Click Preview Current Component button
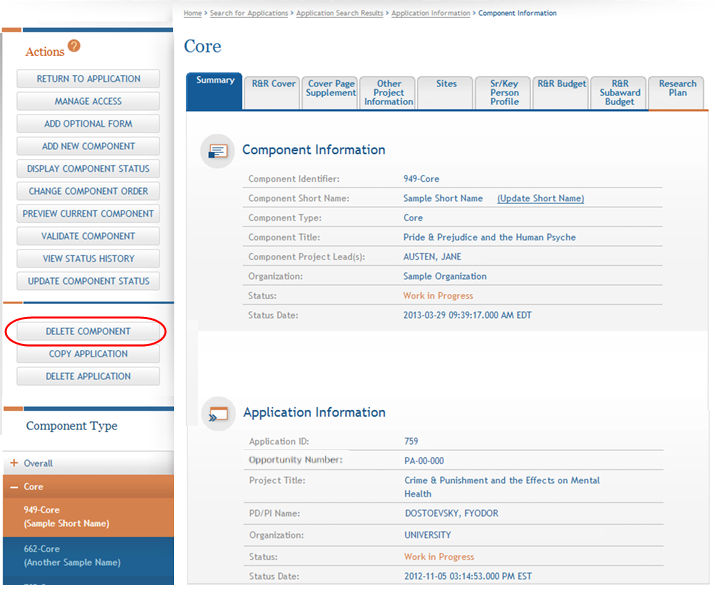The width and height of the screenshot is (717, 596). pos(88,213)
